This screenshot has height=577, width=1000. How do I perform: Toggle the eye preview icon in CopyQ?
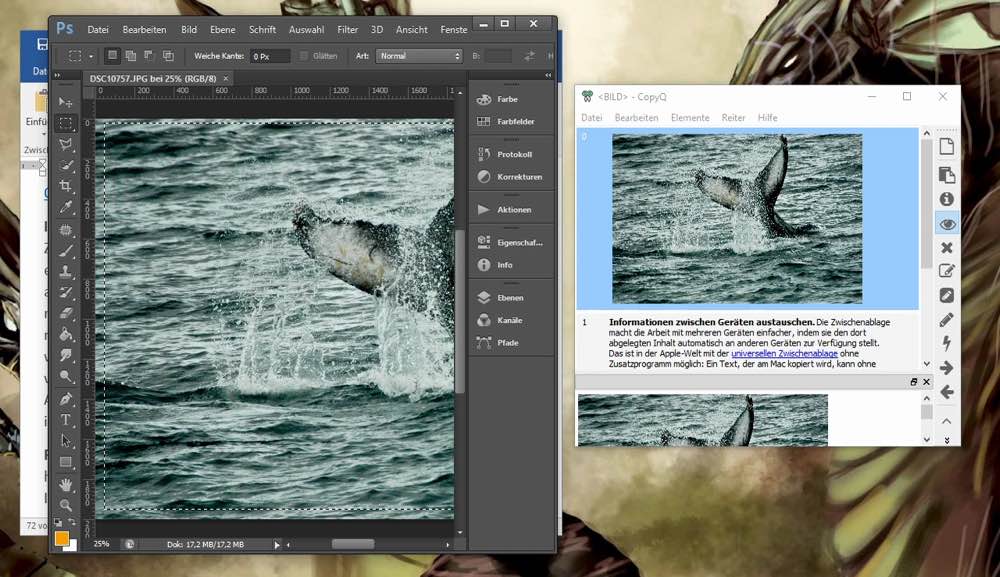946,223
